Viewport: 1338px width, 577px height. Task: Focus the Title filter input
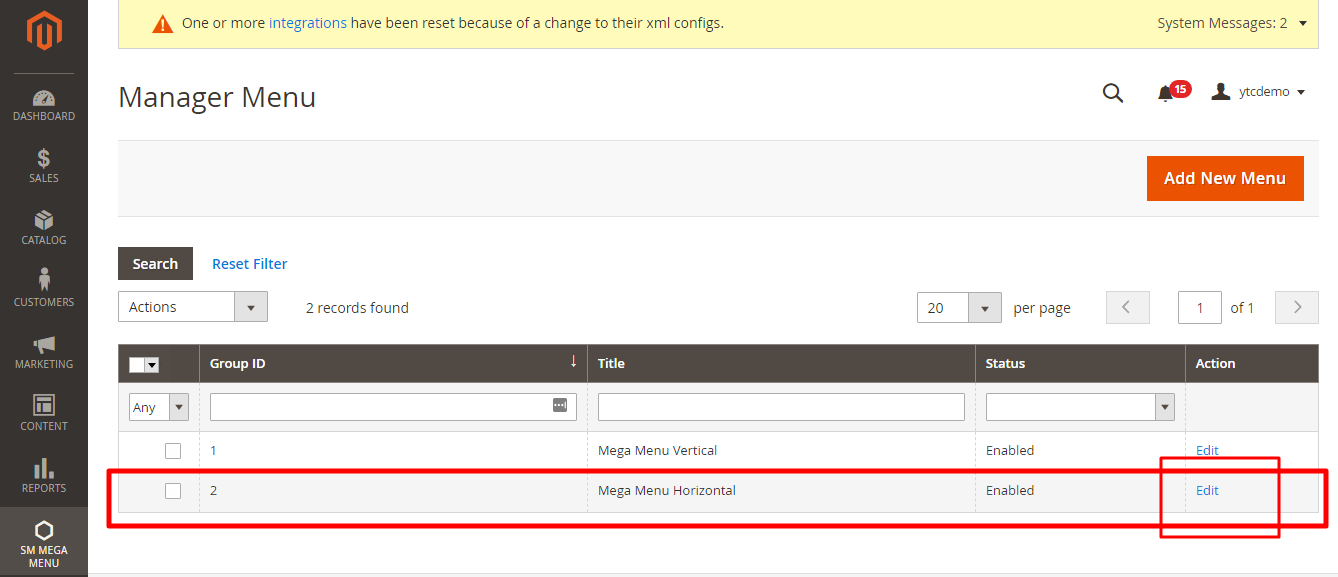[781, 407]
